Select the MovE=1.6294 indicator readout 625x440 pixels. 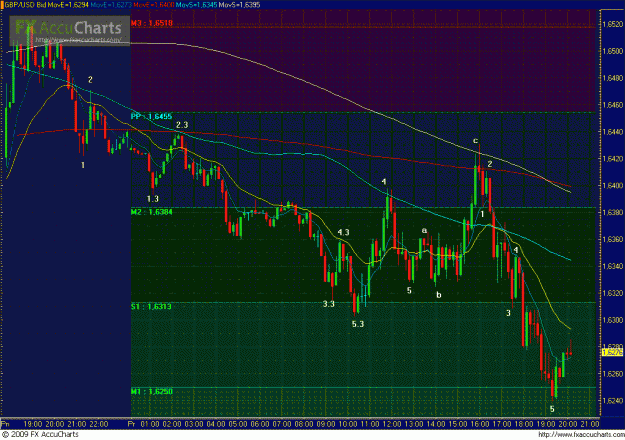67,5
